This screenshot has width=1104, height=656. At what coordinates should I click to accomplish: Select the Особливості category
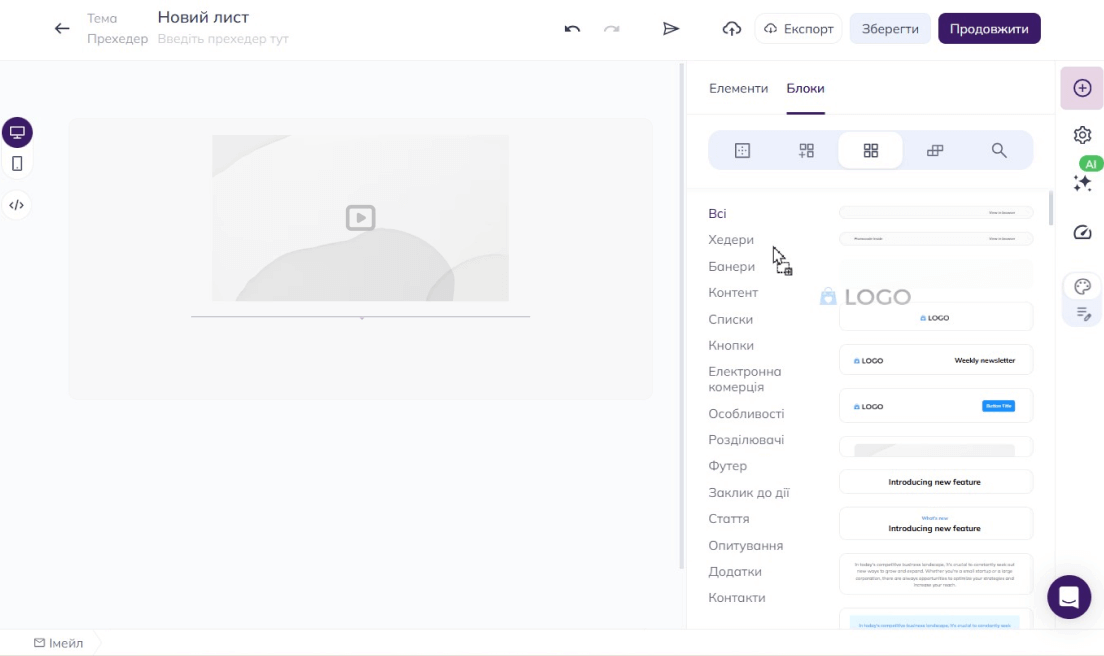tap(746, 414)
